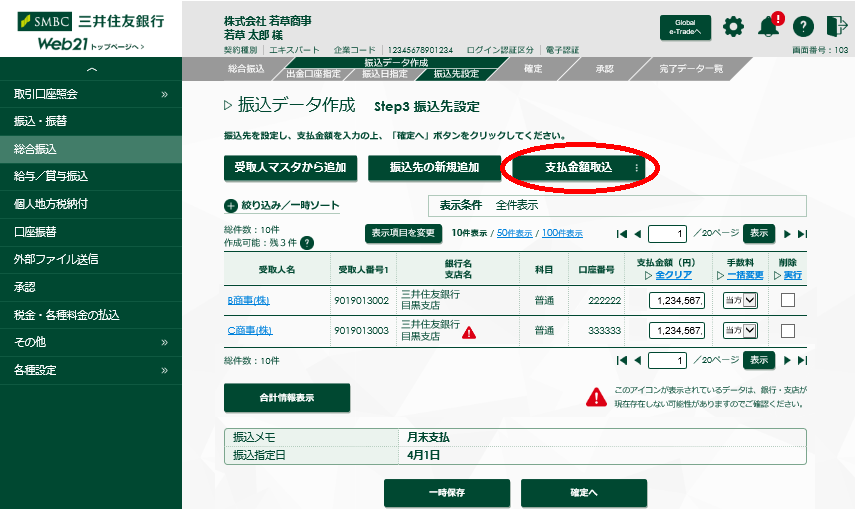Click 出金口座指定 step tab
This screenshot has height=509, width=855.
(314, 74)
